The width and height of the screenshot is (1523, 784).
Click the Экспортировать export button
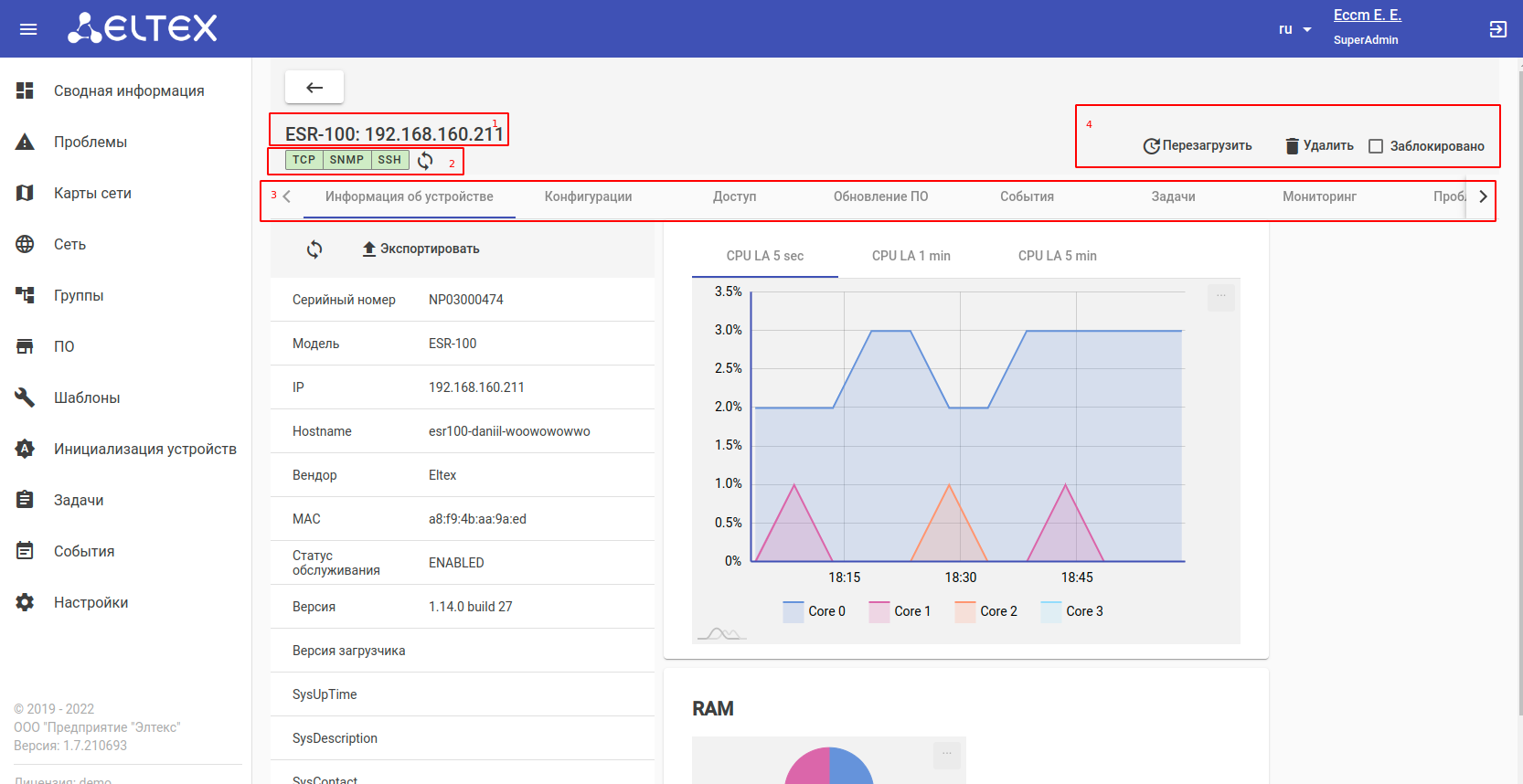click(x=421, y=249)
